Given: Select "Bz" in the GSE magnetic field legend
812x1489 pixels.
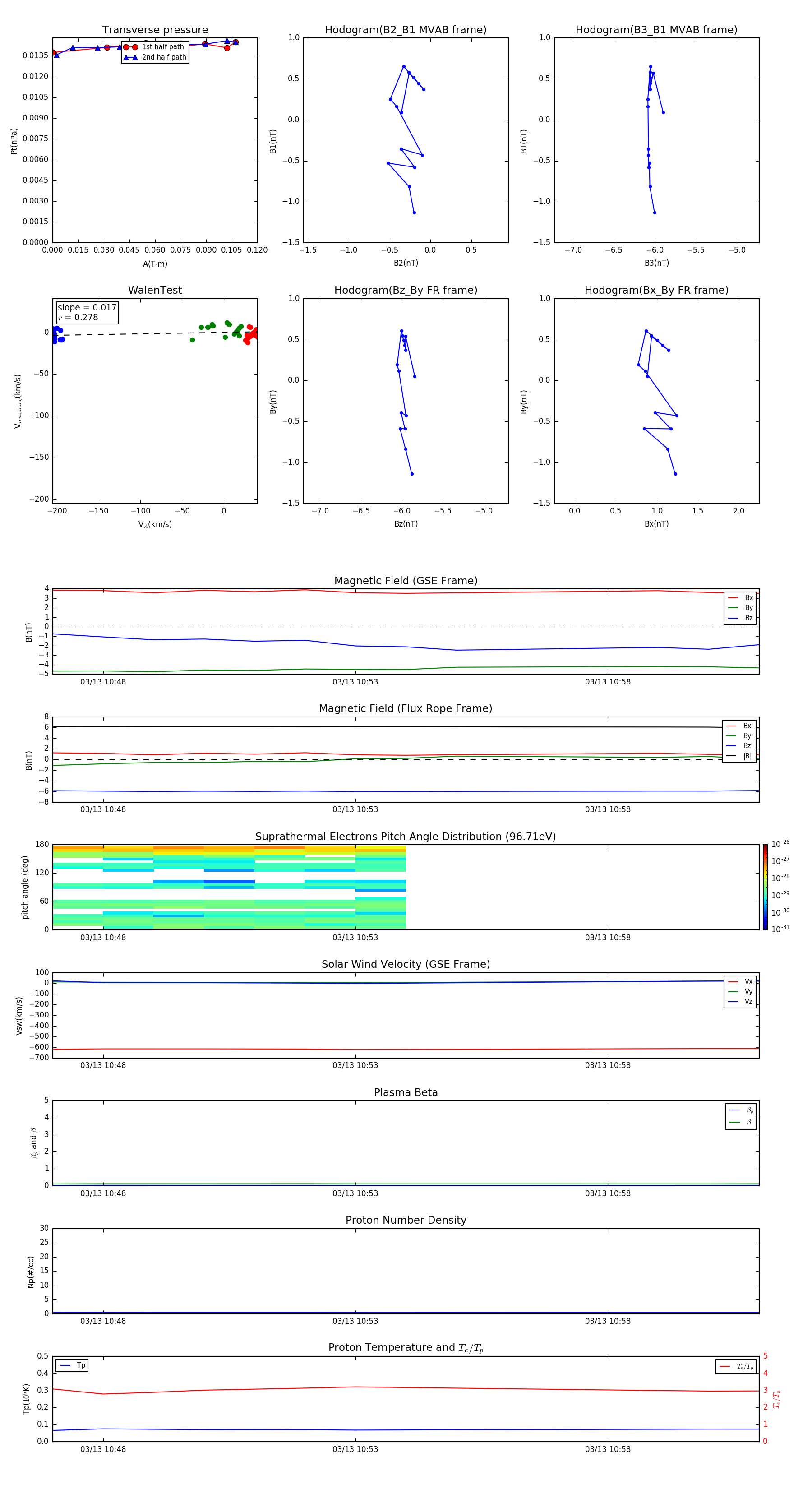Looking at the screenshot, I should (740, 619).
